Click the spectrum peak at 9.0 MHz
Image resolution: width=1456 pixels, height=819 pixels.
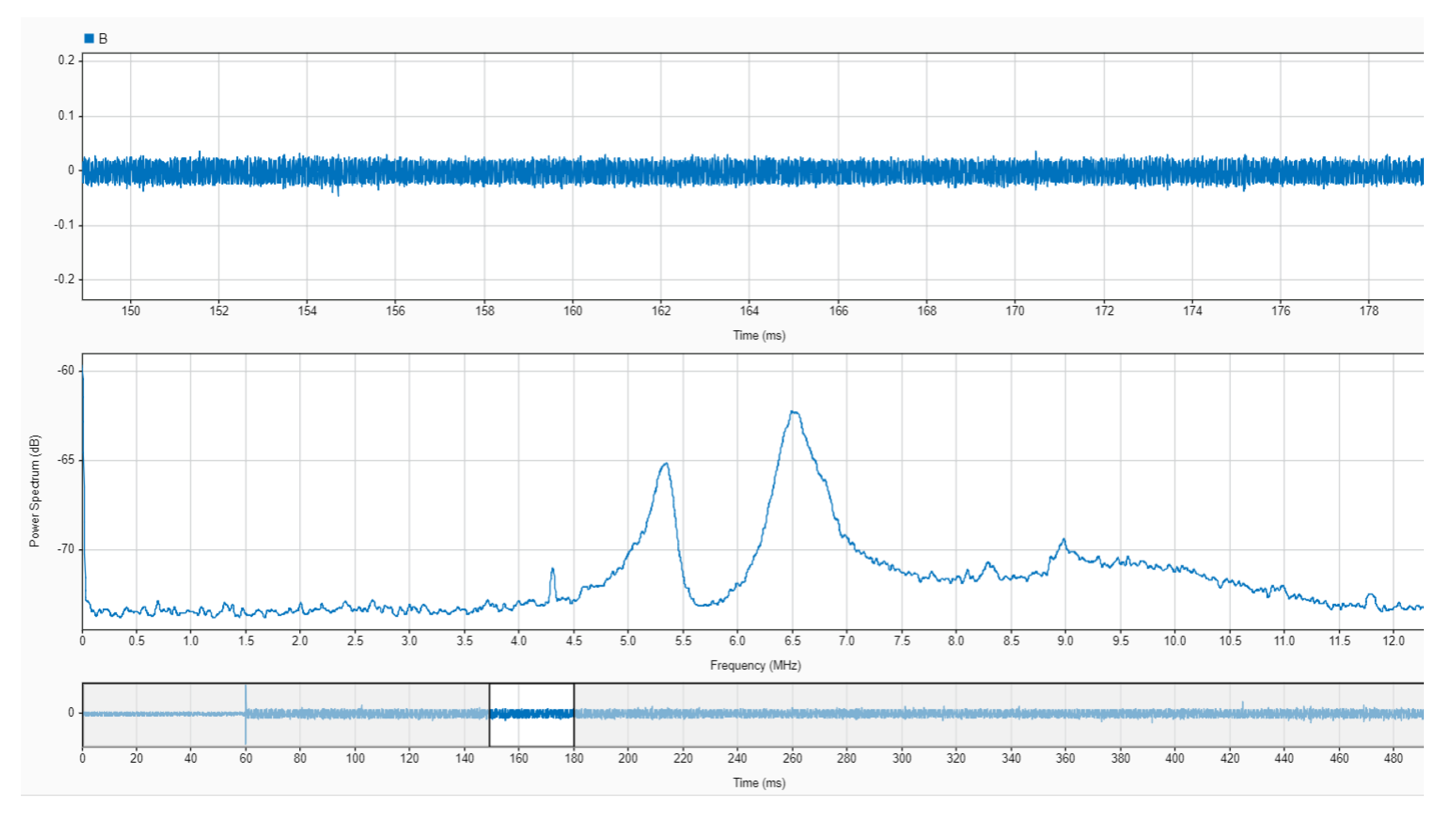tap(1064, 540)
